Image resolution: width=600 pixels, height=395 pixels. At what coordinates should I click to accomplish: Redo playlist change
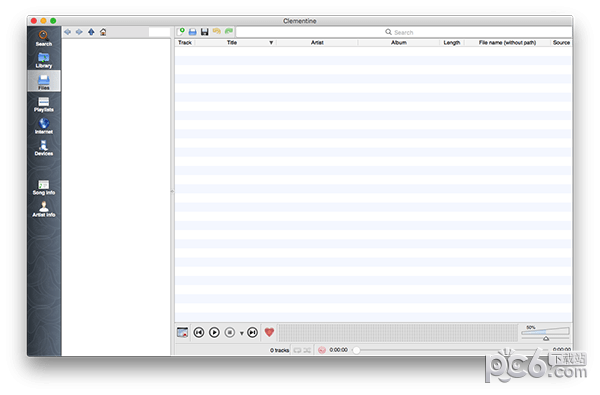click(229, 31)
